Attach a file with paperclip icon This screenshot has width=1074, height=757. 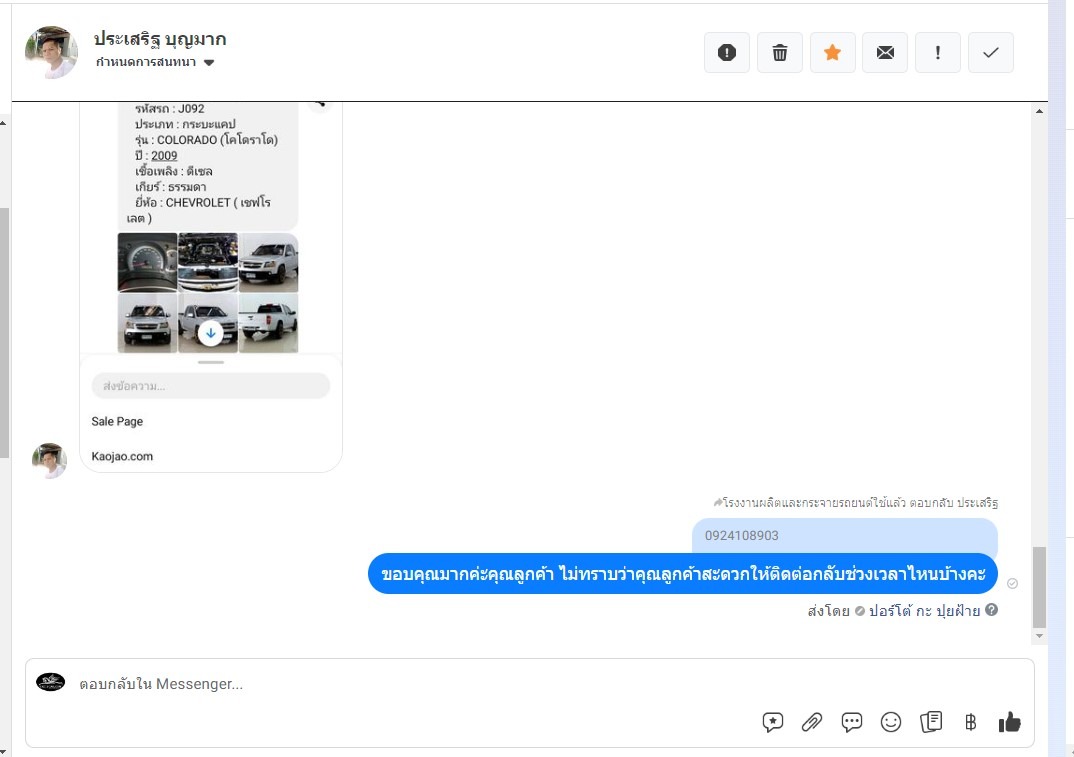pyautogui.click(x=812, y=722)
